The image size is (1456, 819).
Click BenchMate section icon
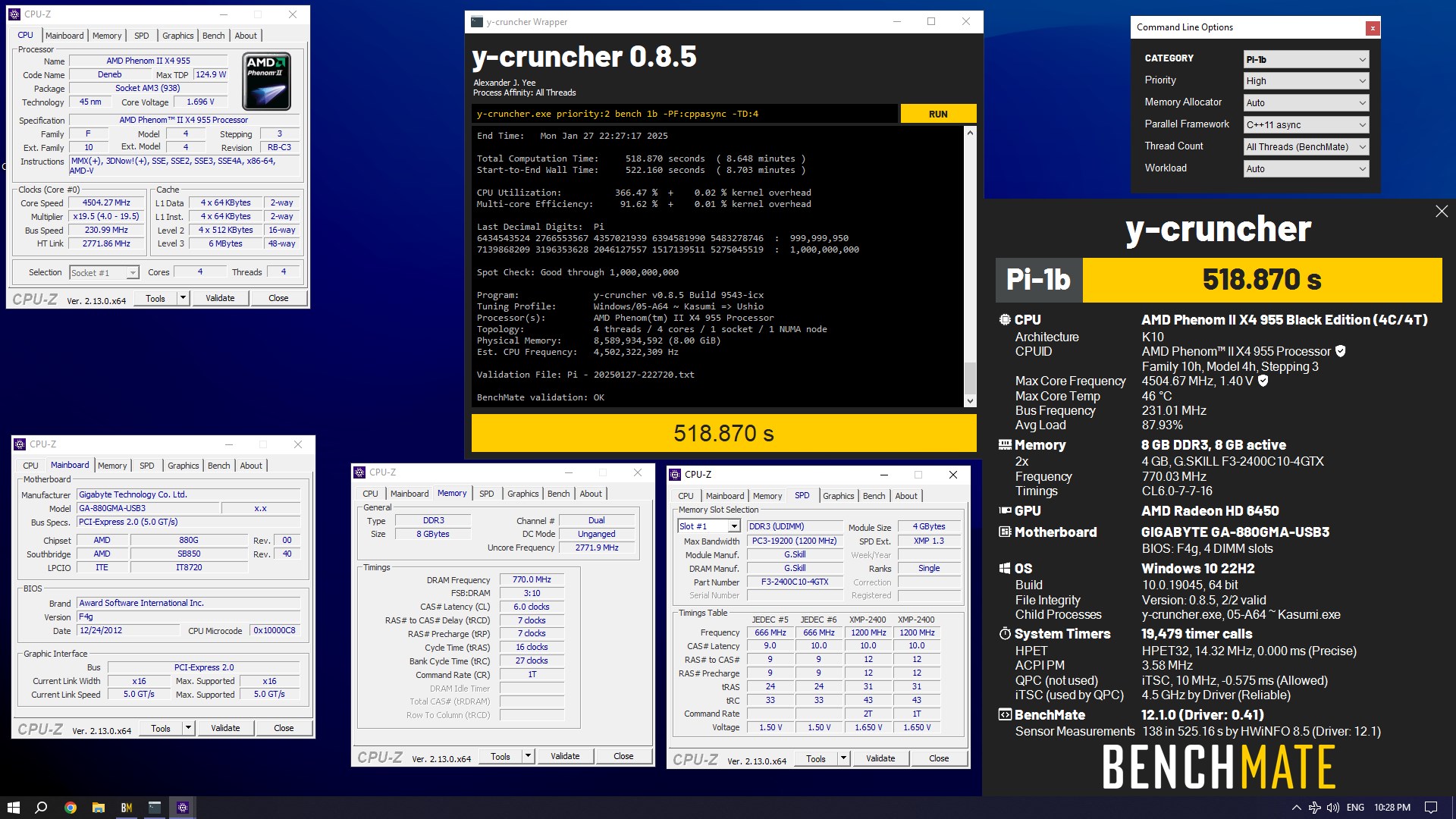point(1005,715)
